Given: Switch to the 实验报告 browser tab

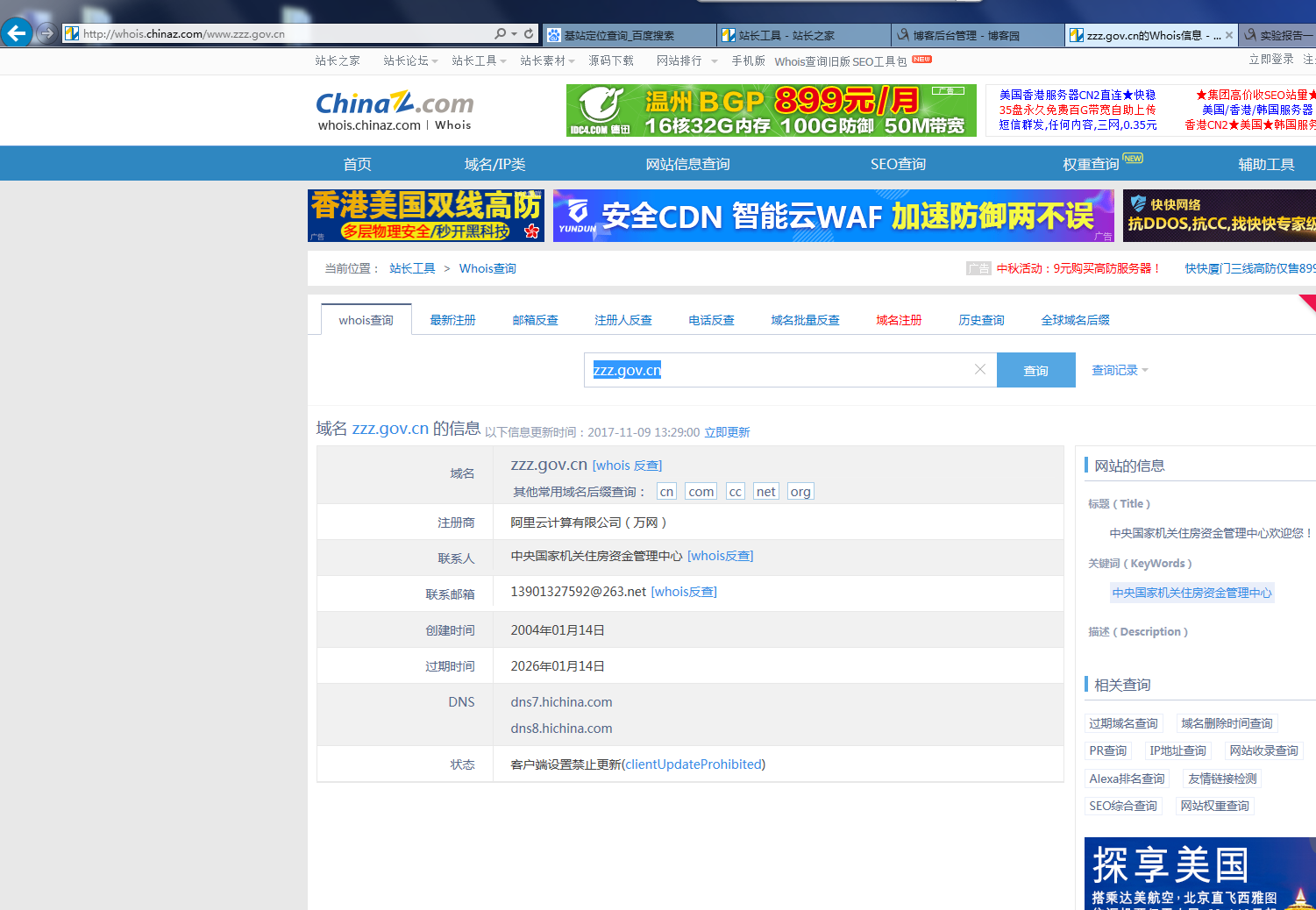Looking at the screenshot, I should click(x=1279, y=35).
